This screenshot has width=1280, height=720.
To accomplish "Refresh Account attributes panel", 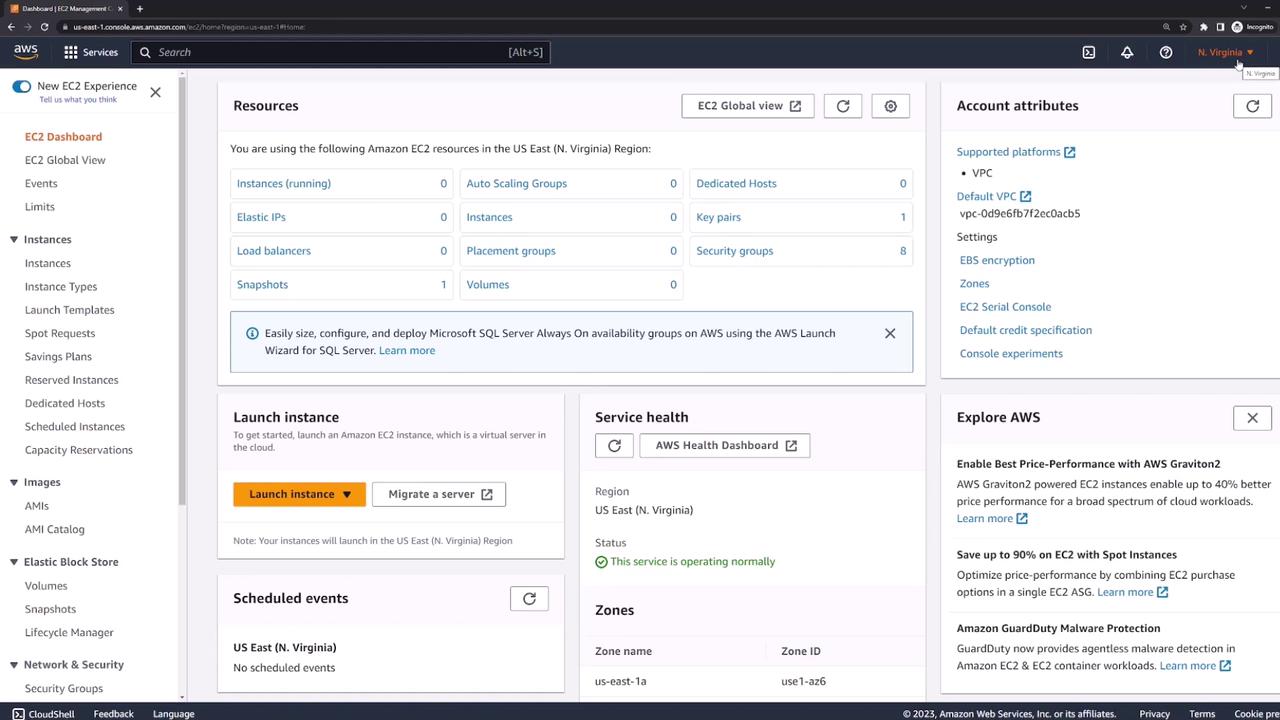I will pos(1252,106).
